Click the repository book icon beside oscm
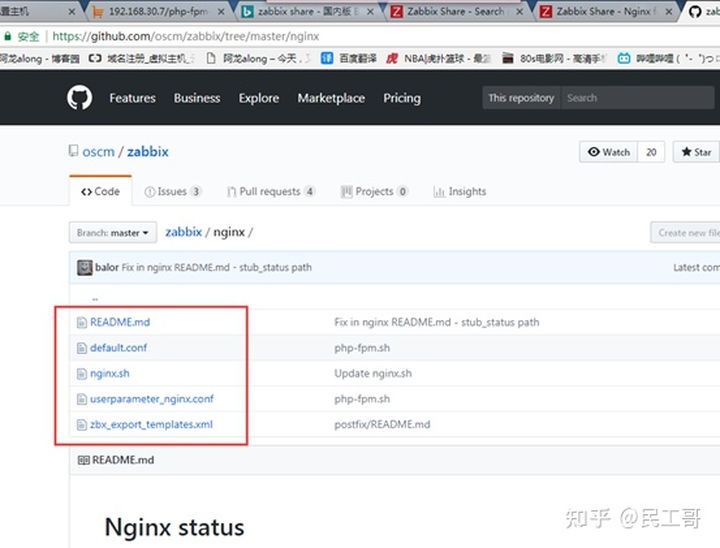 (x=73, y=151)
